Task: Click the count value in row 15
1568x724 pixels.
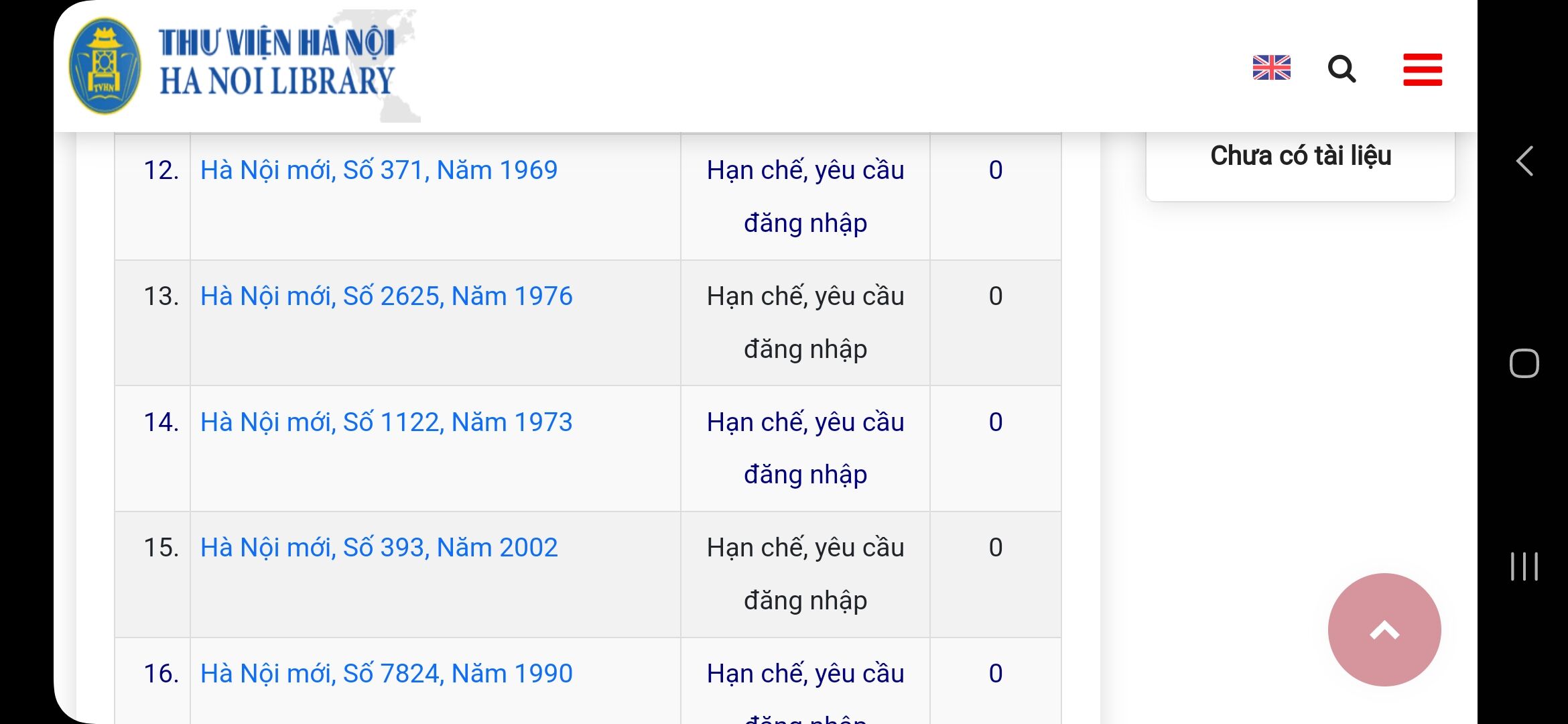Action: pyautogui.click(x=995, y=548)
